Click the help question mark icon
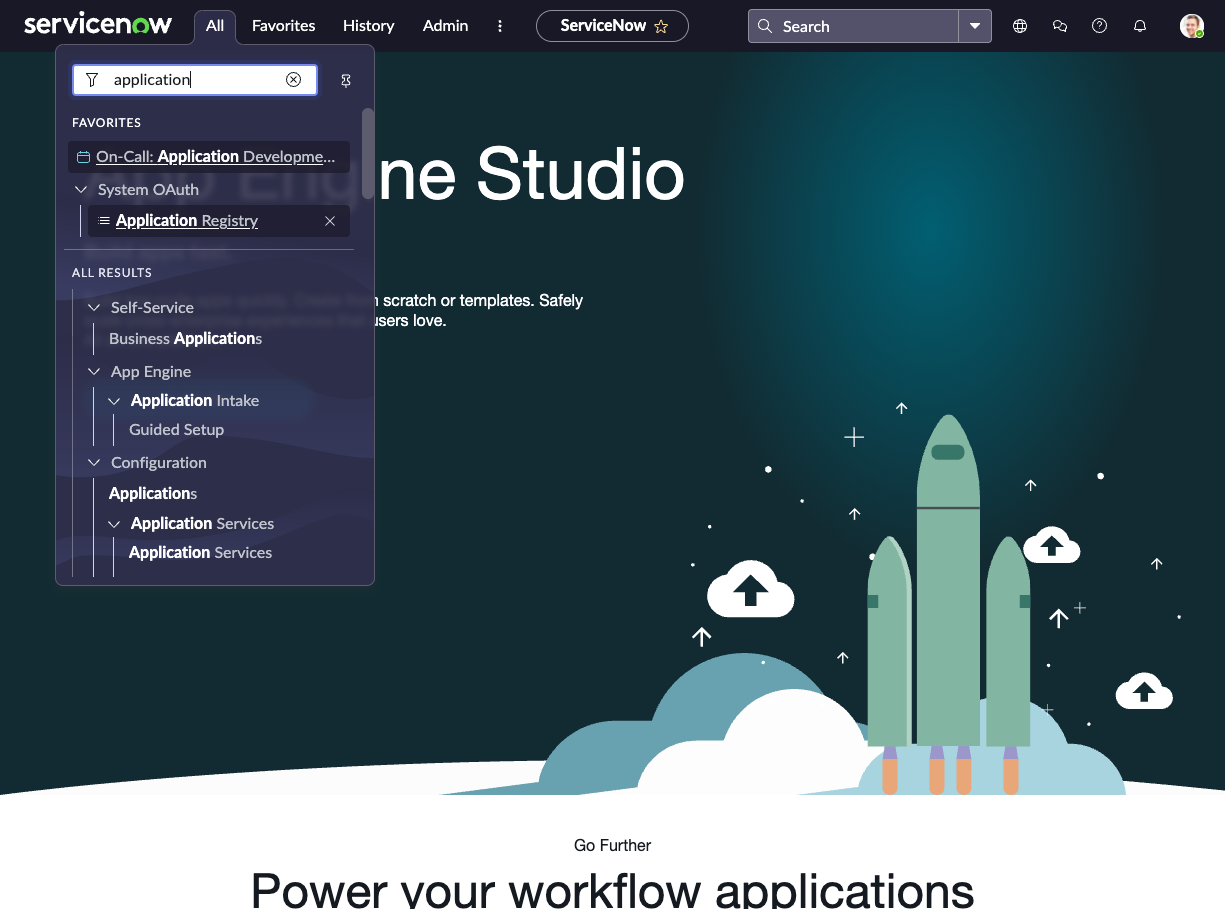 (1100, 26)
